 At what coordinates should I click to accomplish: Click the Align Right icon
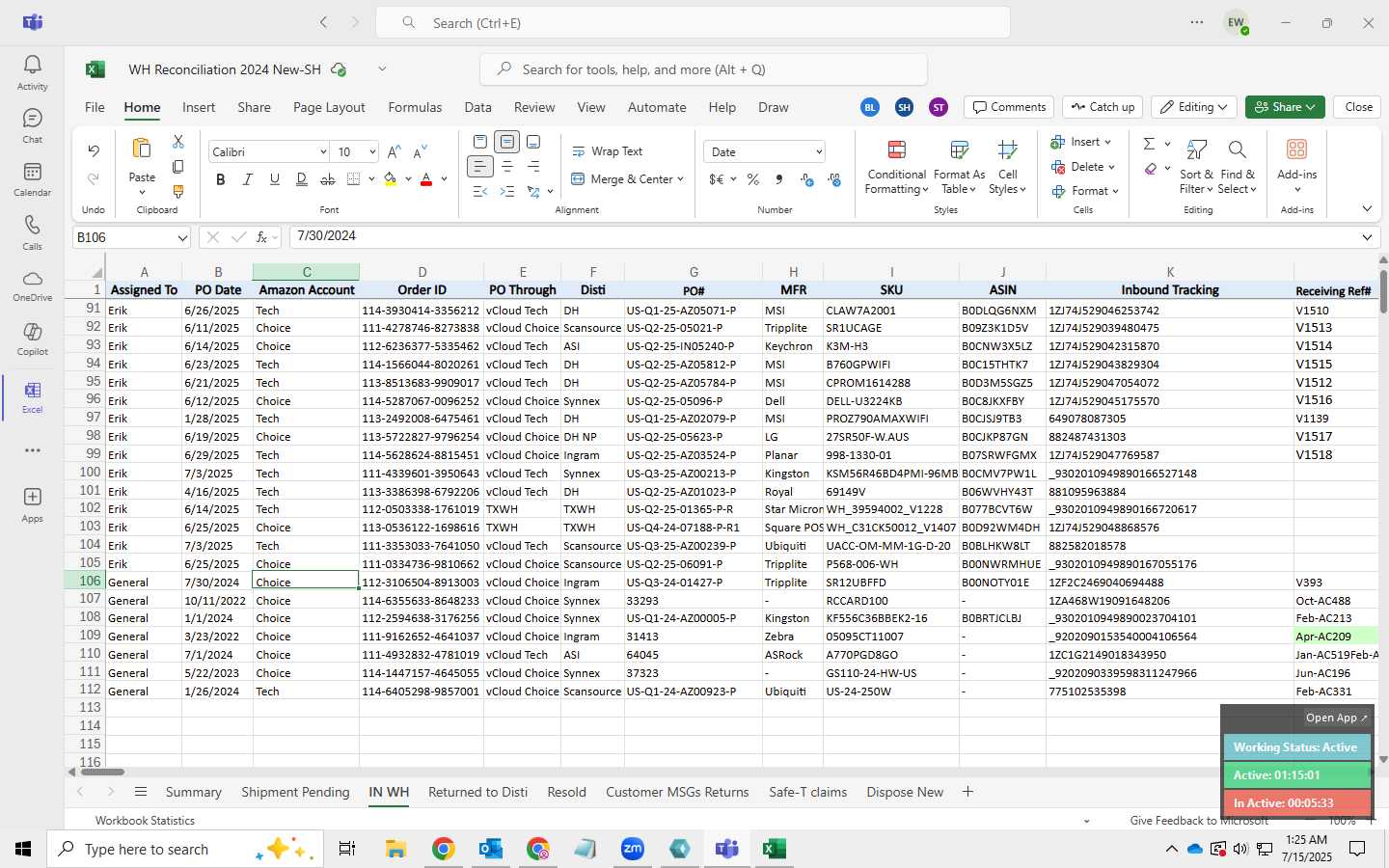[x=533, y=167]
